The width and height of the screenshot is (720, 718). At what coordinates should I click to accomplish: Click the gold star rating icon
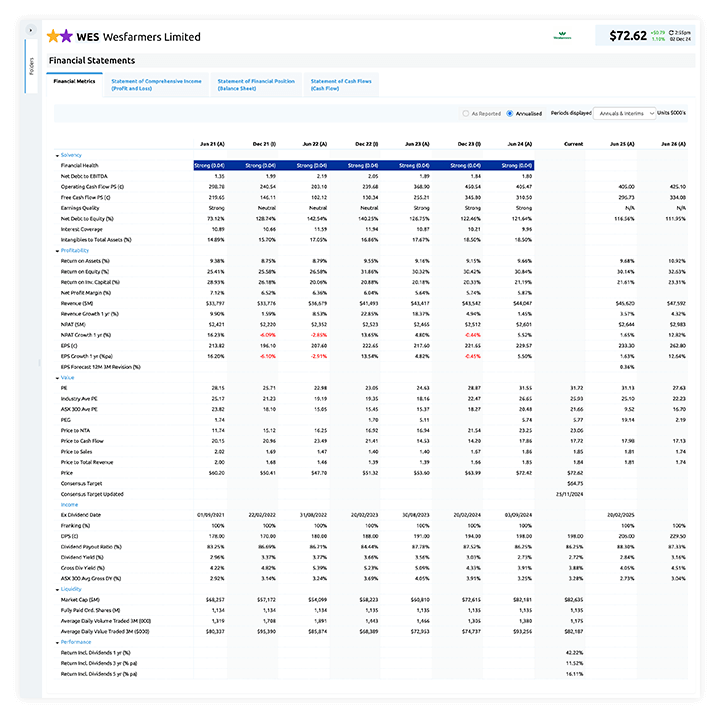coord(53,36)
